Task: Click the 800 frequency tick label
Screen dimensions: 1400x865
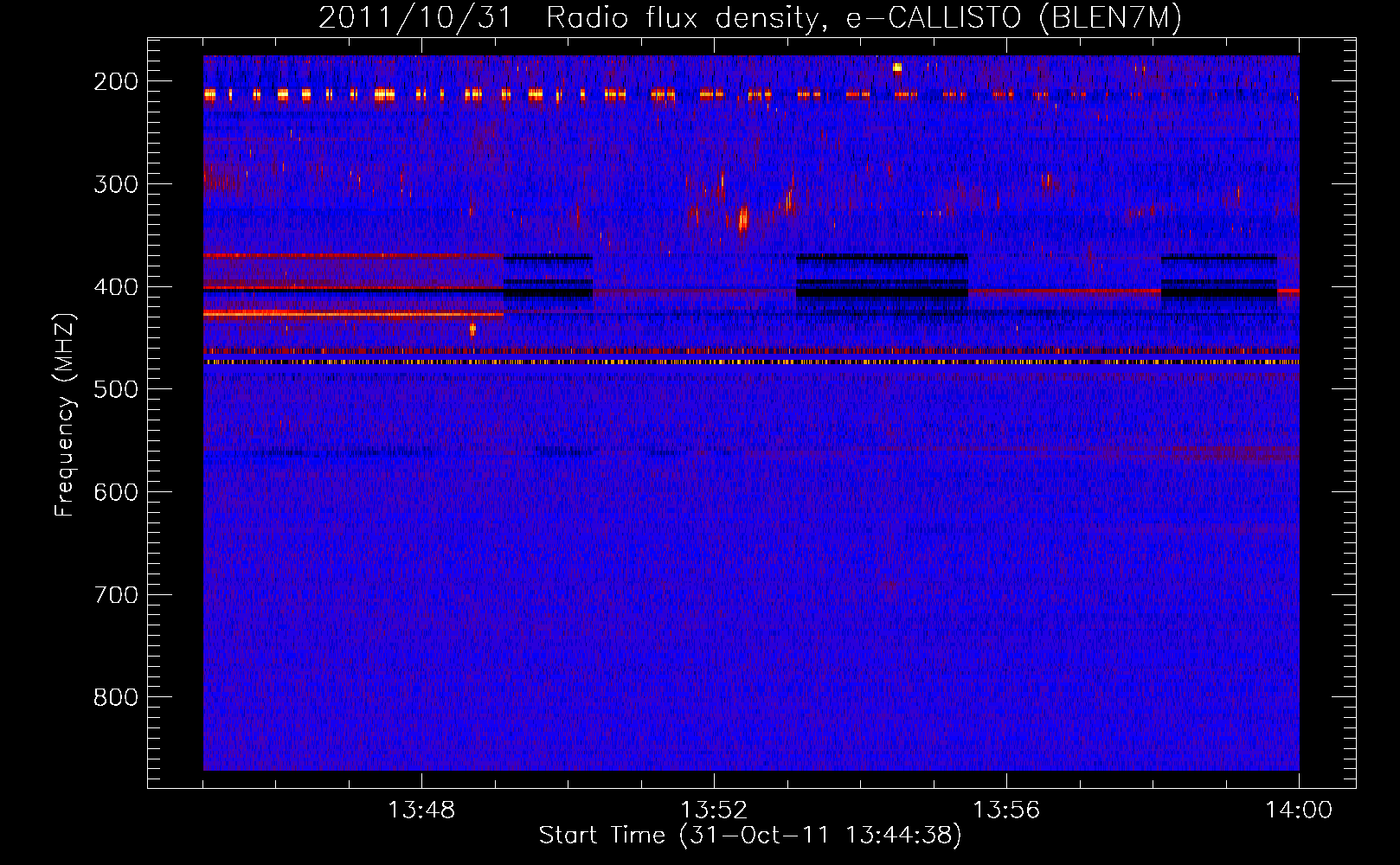Action: 115,697
